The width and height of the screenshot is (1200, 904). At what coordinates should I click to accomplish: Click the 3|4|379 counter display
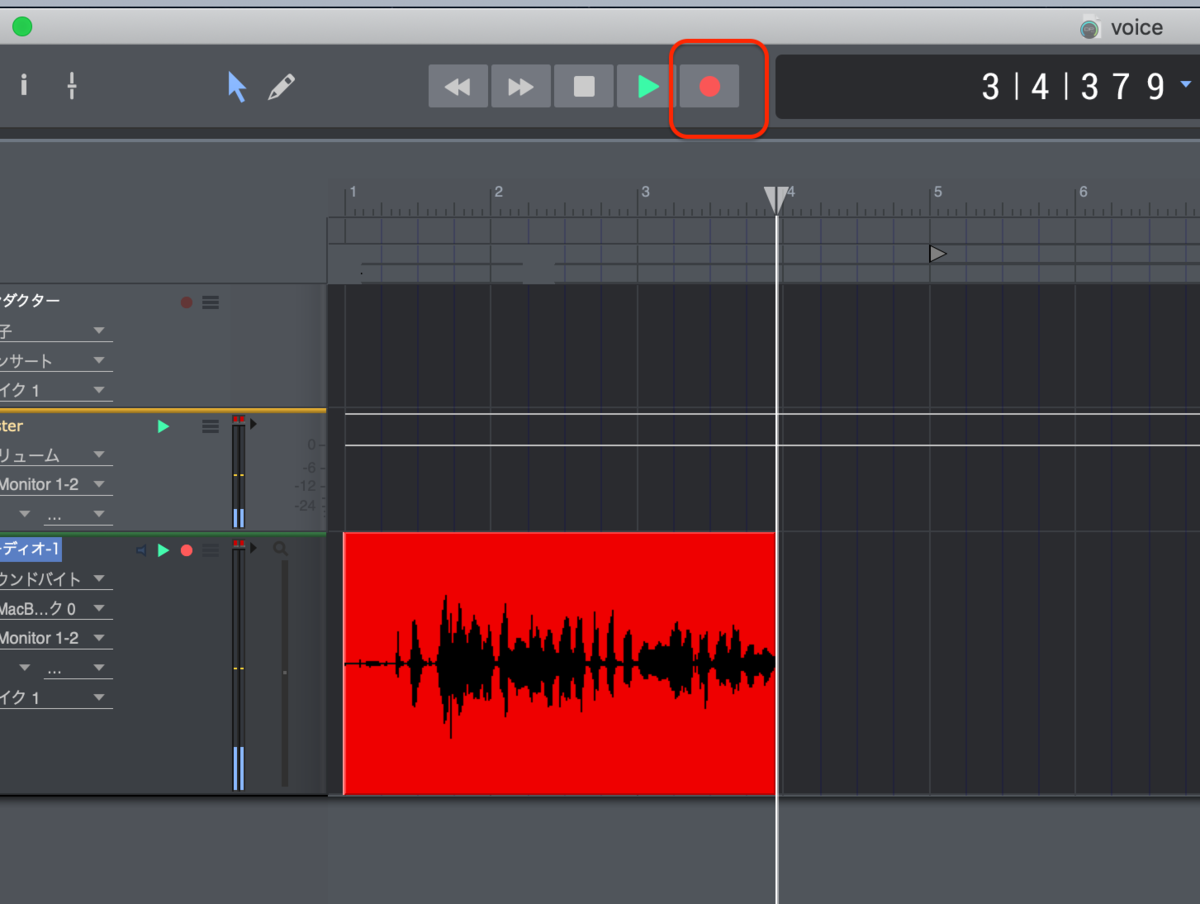click(1074, 87)
